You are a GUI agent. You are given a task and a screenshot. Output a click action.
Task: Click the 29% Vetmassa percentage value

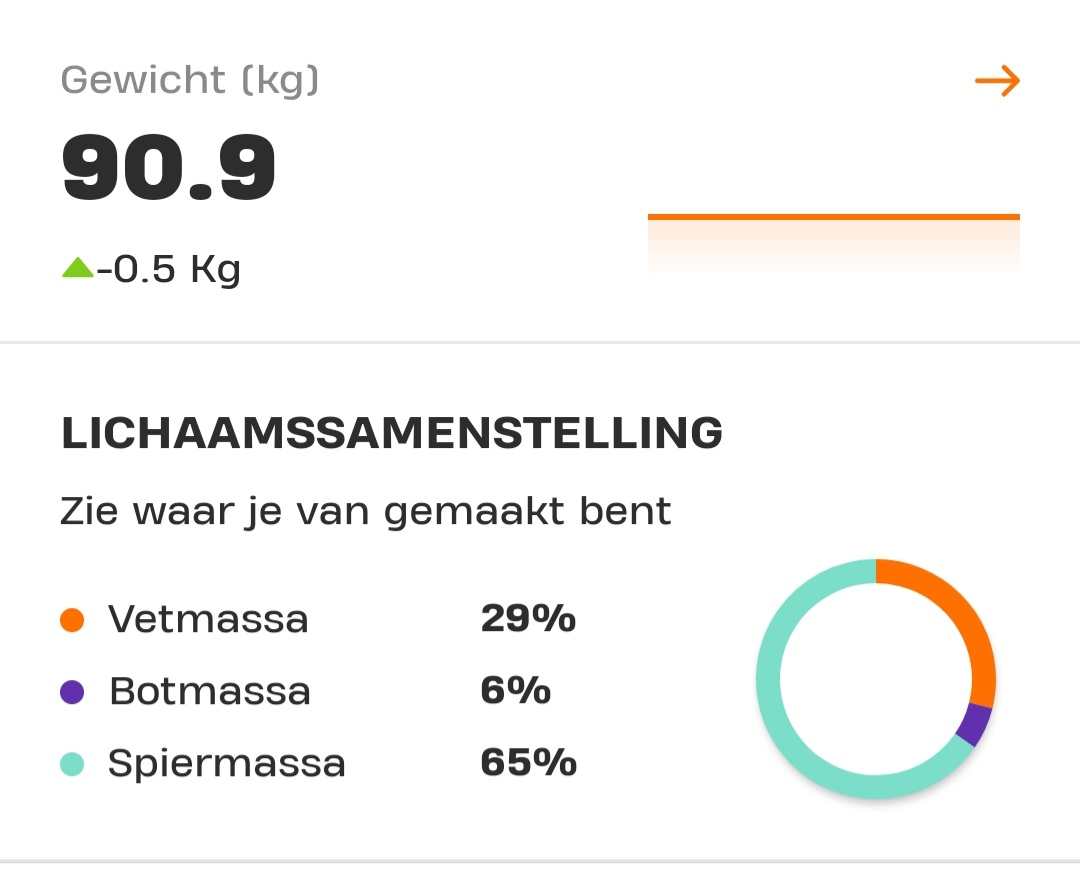coord(528,619)
